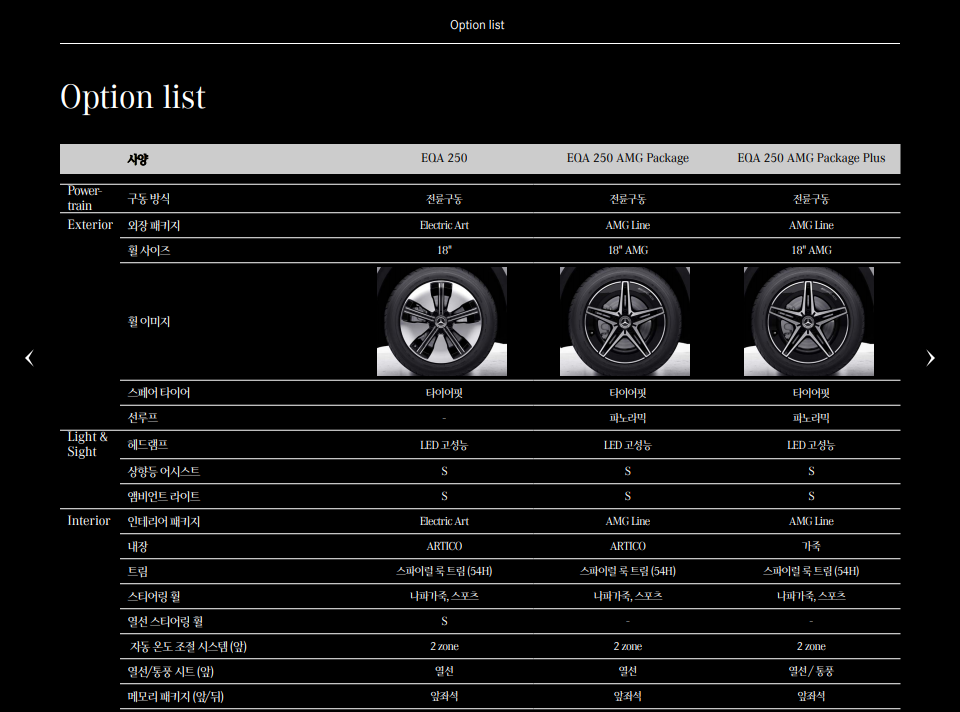The width and height of the screenshot is (960, 712).
Task: Click 파노라믹 sunroof under AMG Package
Action: tap(628, 418)
